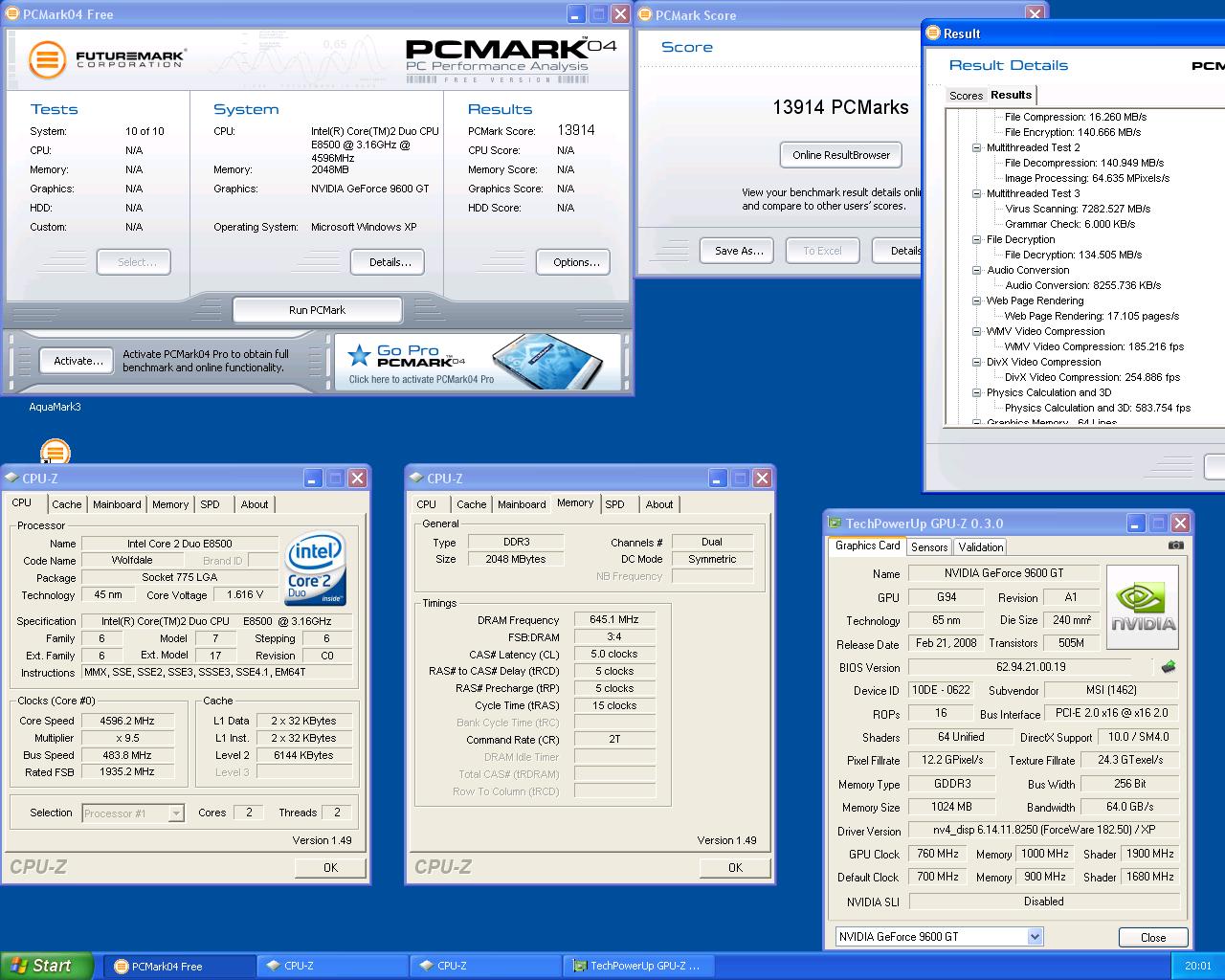Image resolution: width=1225 pixels, height=980 pixels.
Task: Open the Validation tab in GPU-Z
Action: tap(981, 547)
